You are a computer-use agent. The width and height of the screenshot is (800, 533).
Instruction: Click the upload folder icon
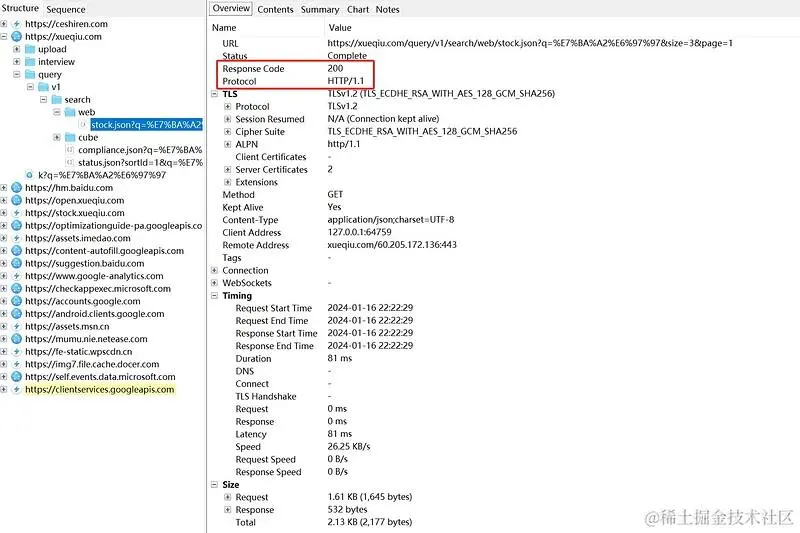30,49
